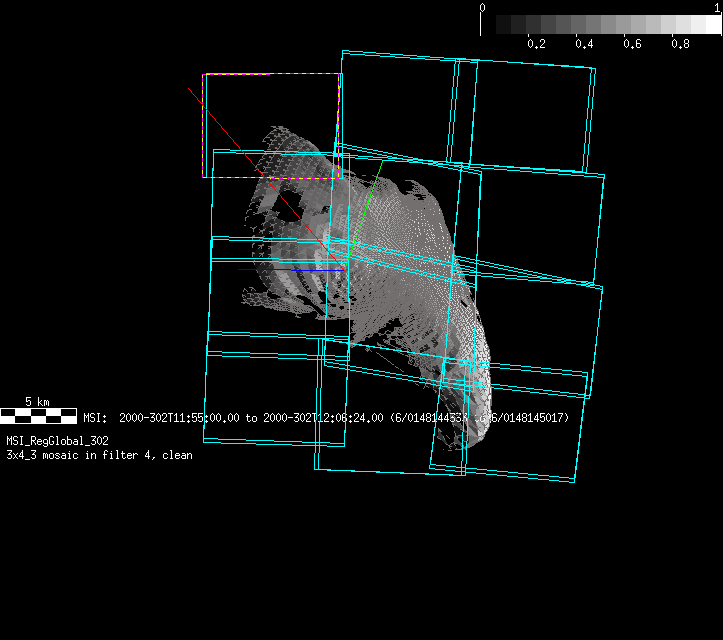Click the white end of the grayscale colorbar

[710, 25]
